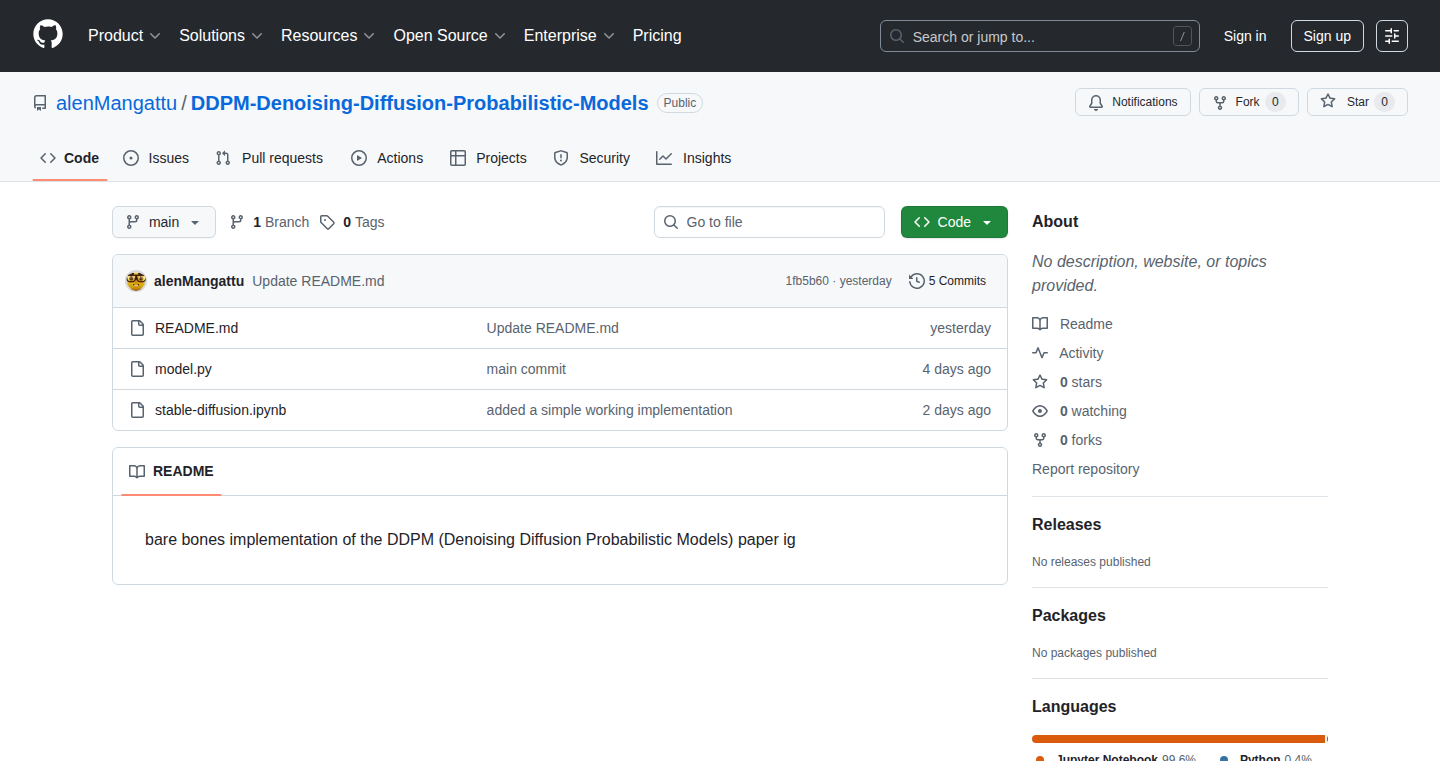1440x761 pixels.
Task: Open the README.md file
Action: pyautogui.click(x=196, y=328)
